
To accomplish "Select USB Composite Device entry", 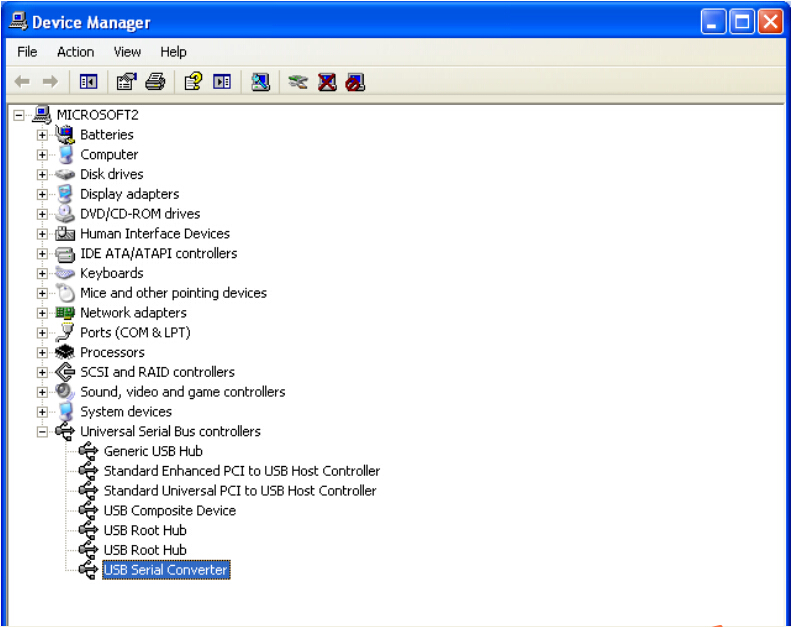I will [x=170, y=510].
